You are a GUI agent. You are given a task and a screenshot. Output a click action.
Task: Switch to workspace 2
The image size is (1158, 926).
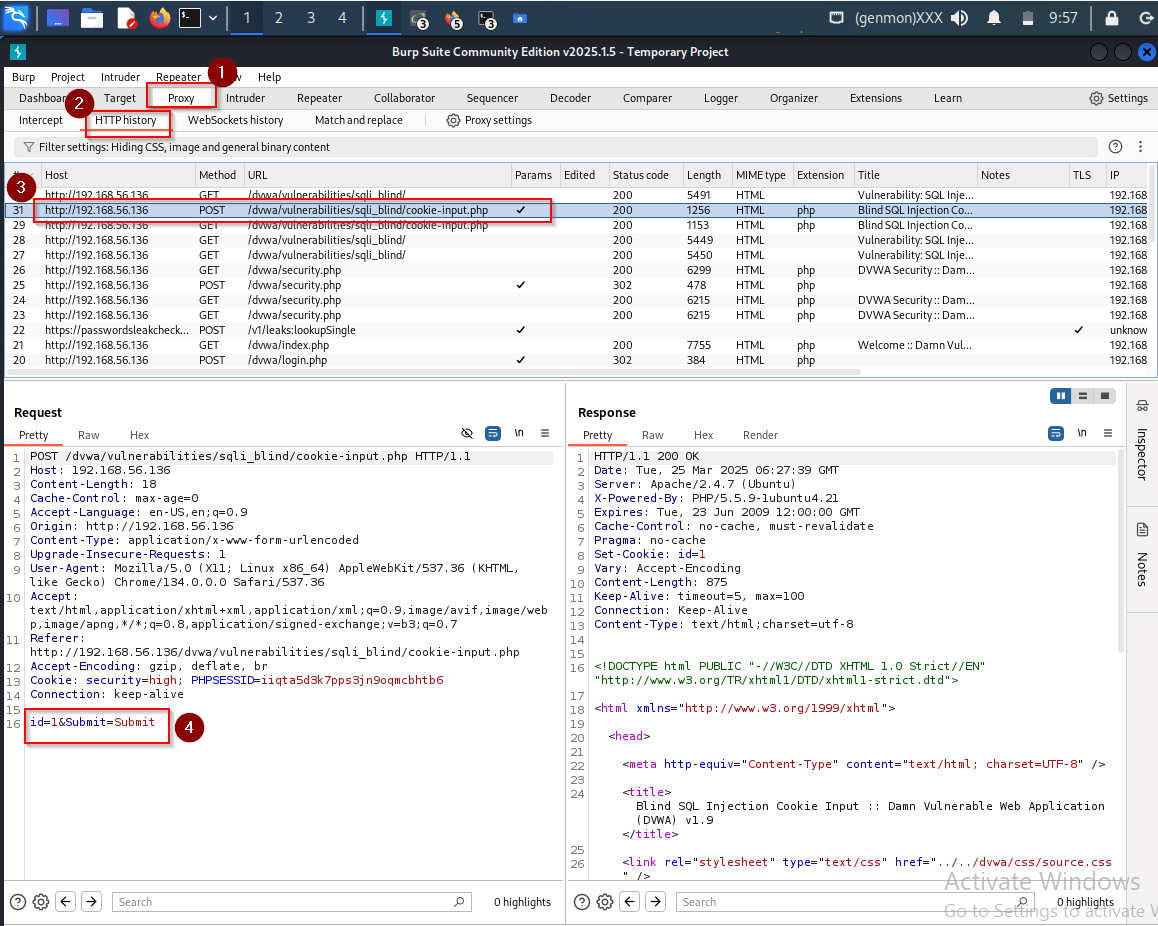coord(278,18)
